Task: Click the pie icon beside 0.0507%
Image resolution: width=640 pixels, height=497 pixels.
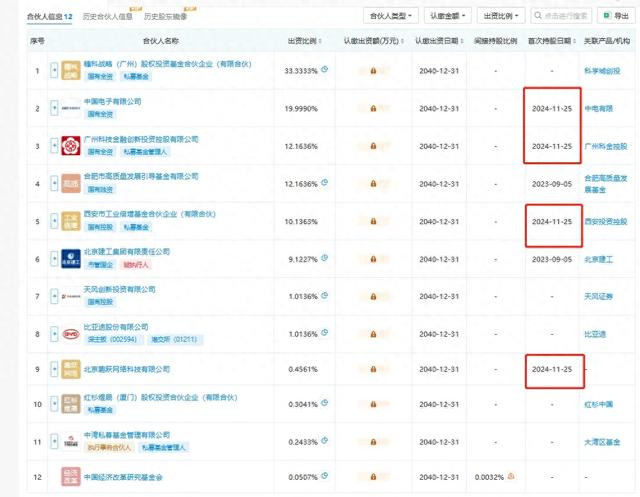Action: (x=324, y=475)
